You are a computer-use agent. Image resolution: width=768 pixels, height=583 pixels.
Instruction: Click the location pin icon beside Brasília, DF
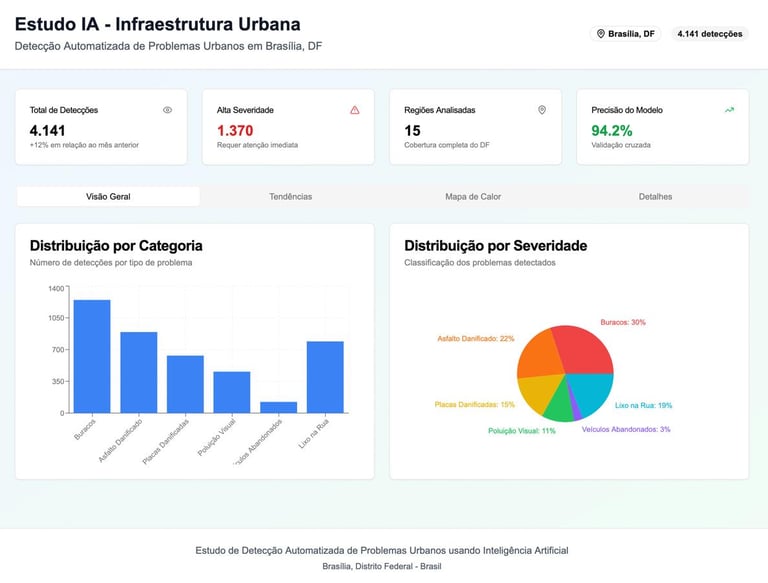click(600, 34)
